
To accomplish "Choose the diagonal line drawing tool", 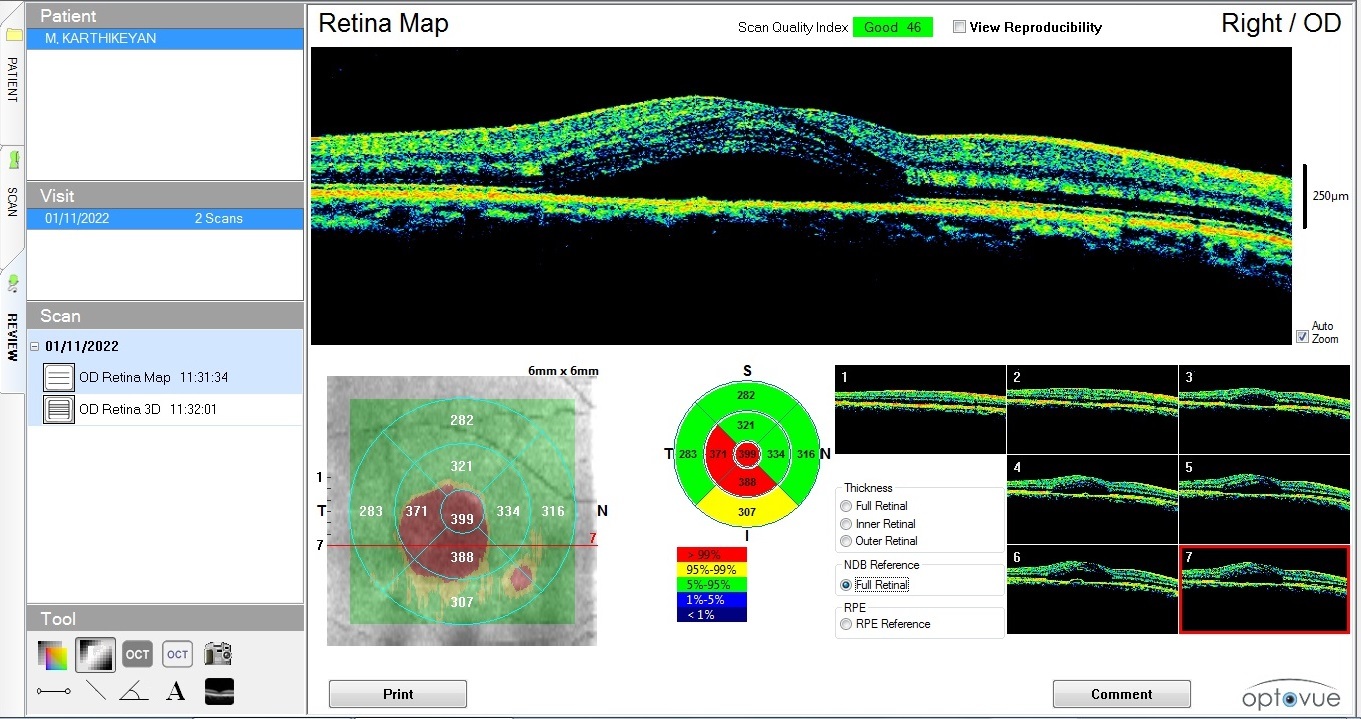I will tap(96, 691).
